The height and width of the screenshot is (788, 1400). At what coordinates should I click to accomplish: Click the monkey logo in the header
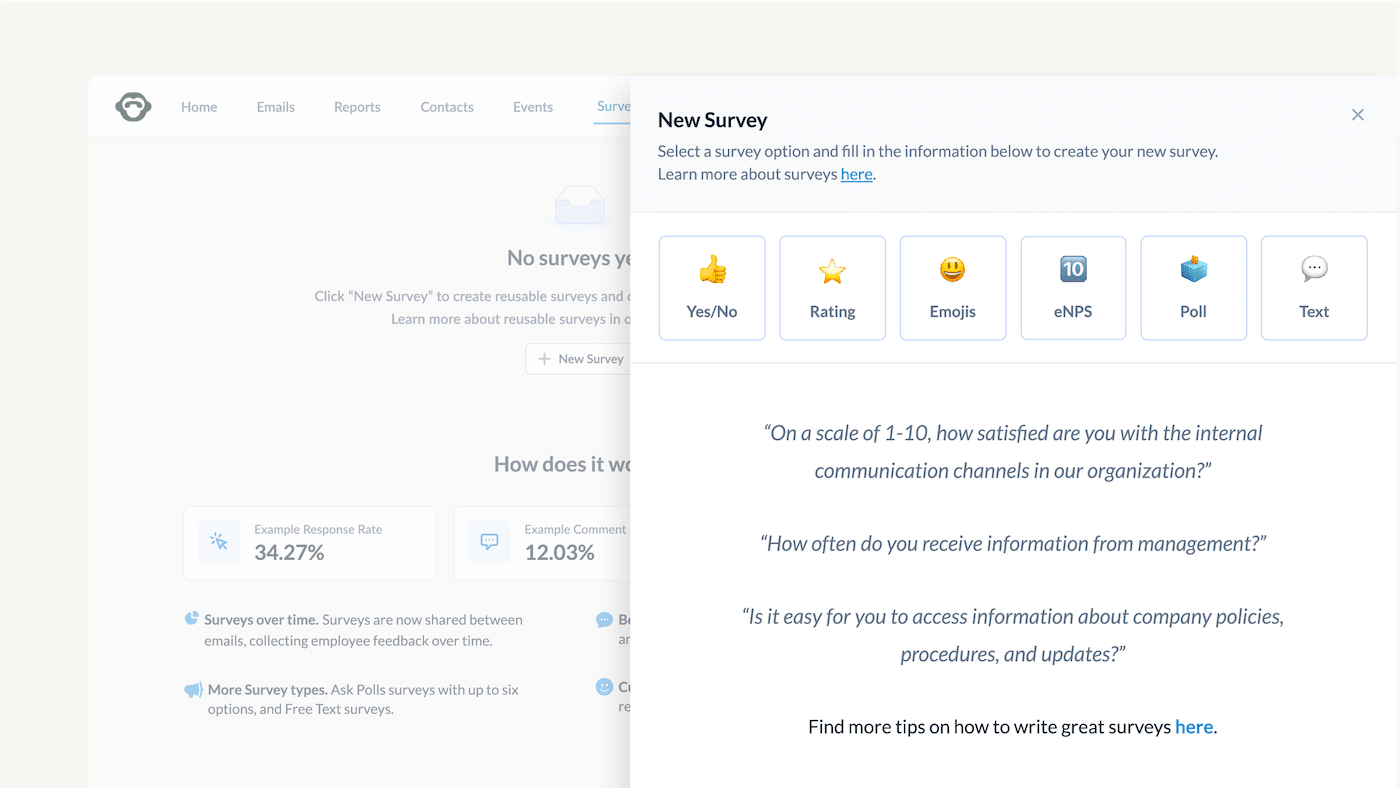(x=133, y=107)
